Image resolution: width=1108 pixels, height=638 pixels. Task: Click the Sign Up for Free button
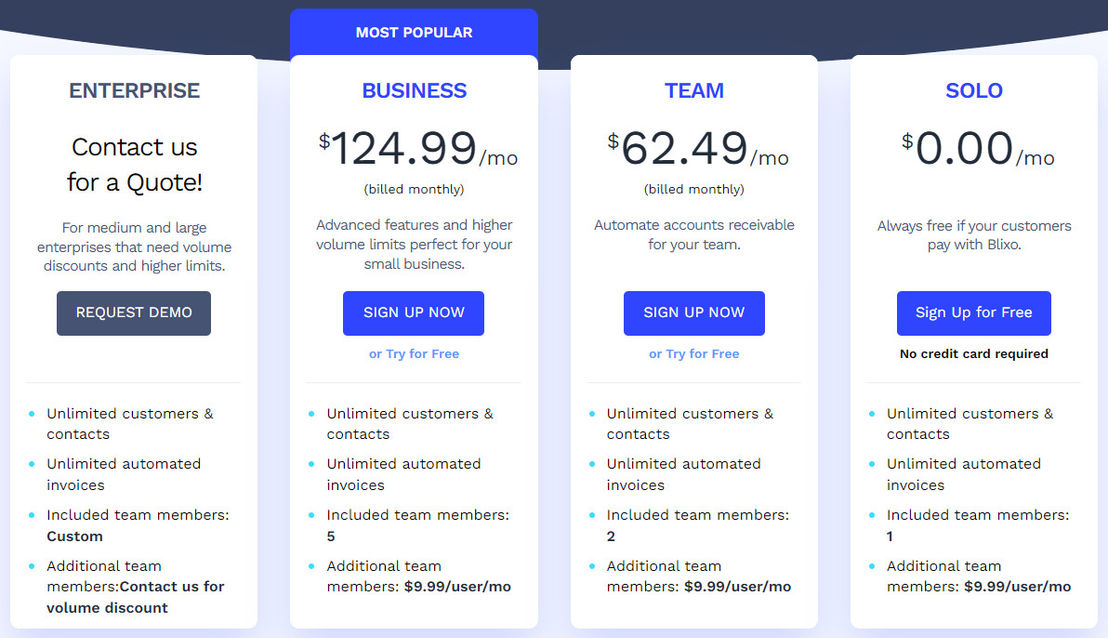[974, 313]
